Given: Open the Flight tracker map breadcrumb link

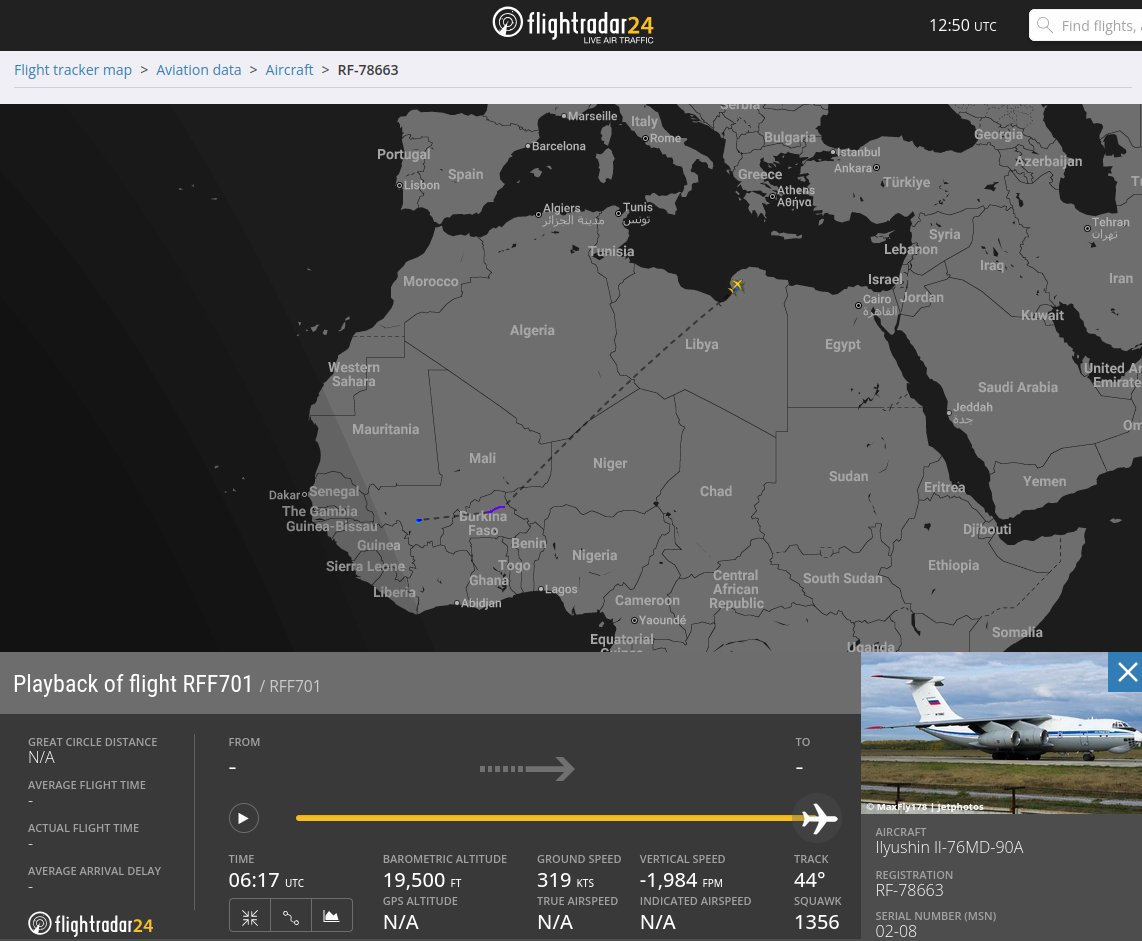Looking at the screenshot, I should (x=73, y=70).
